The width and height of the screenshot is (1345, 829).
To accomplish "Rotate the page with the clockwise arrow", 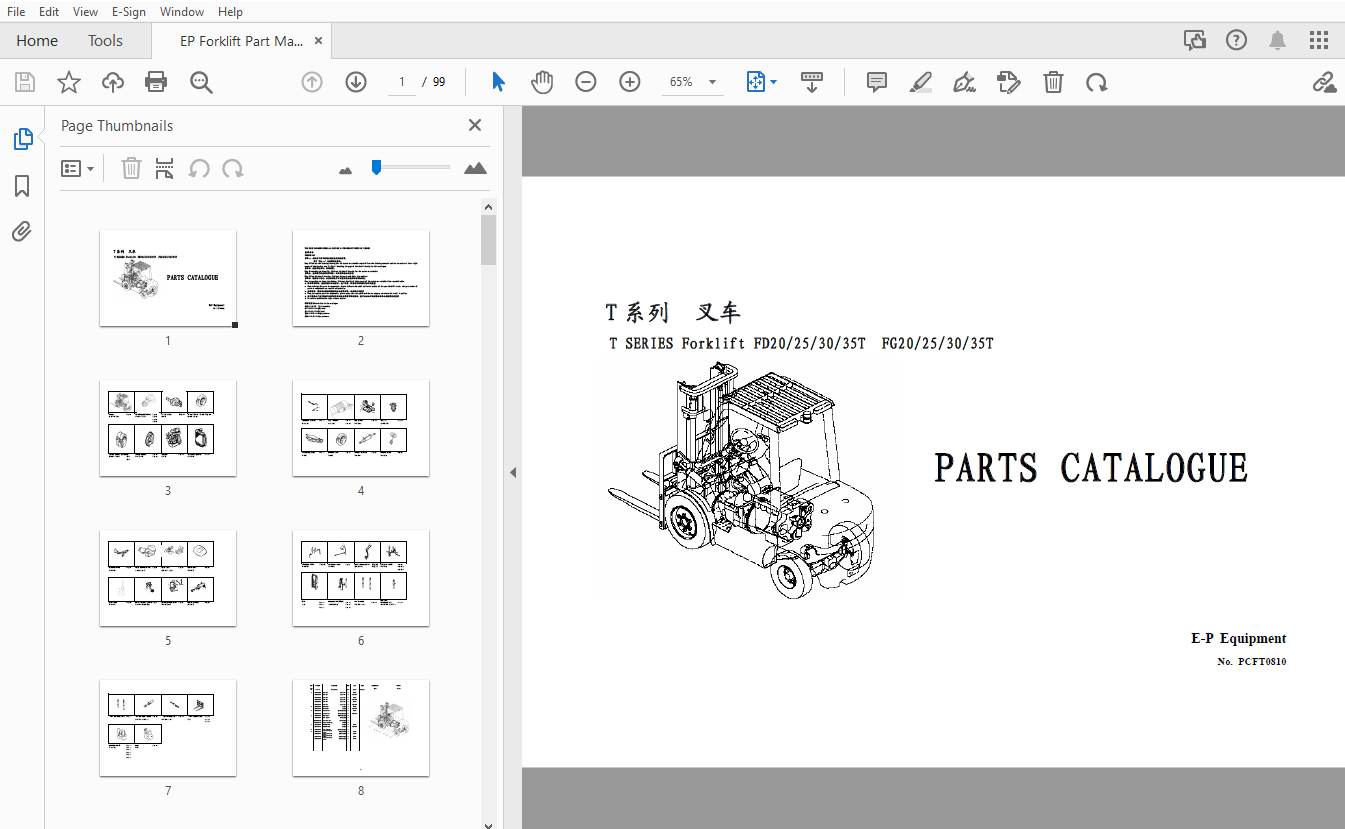I will [1097, 82].
